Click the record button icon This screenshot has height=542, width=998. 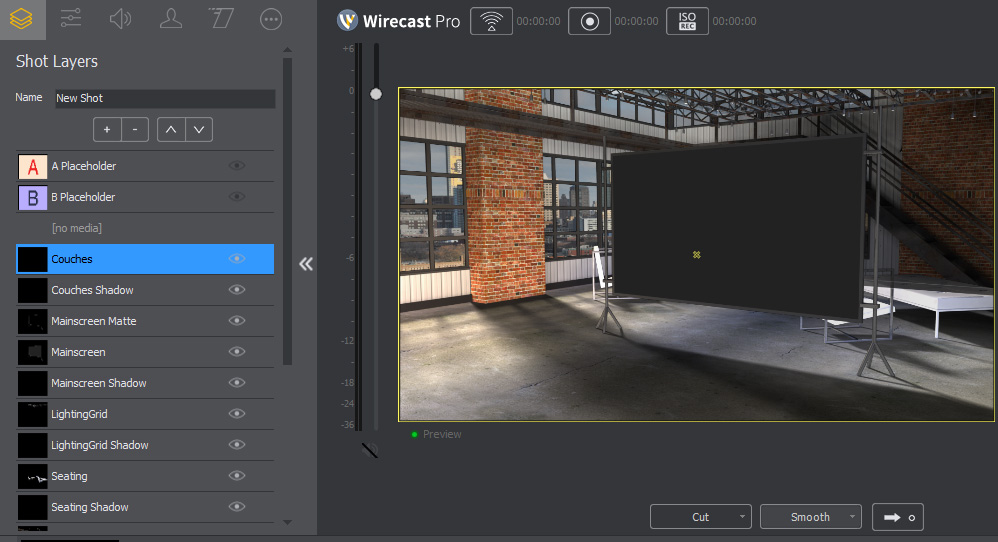588,21
